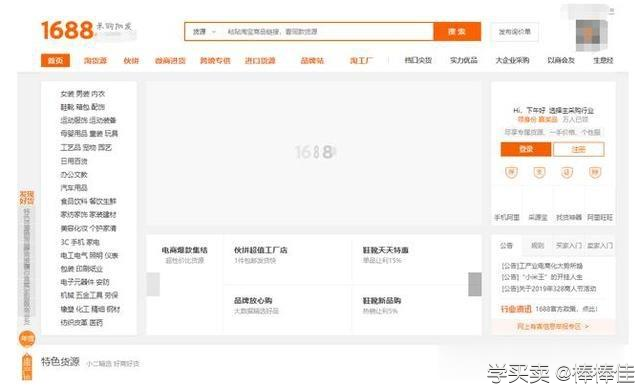Open the 电工电气 照明 仪表 category
The image size is (640, 389).
[89, 256]
